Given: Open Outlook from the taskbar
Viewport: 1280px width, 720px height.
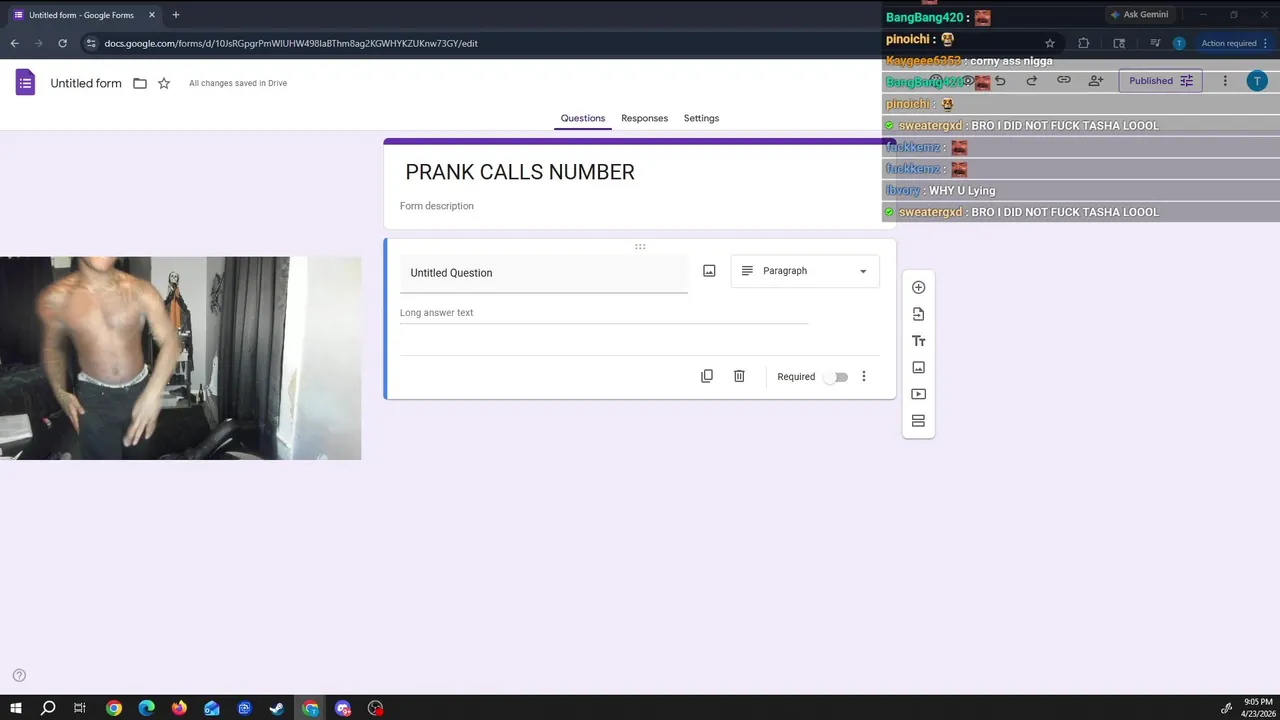Looking at the screenshot, I should (212, 708).
